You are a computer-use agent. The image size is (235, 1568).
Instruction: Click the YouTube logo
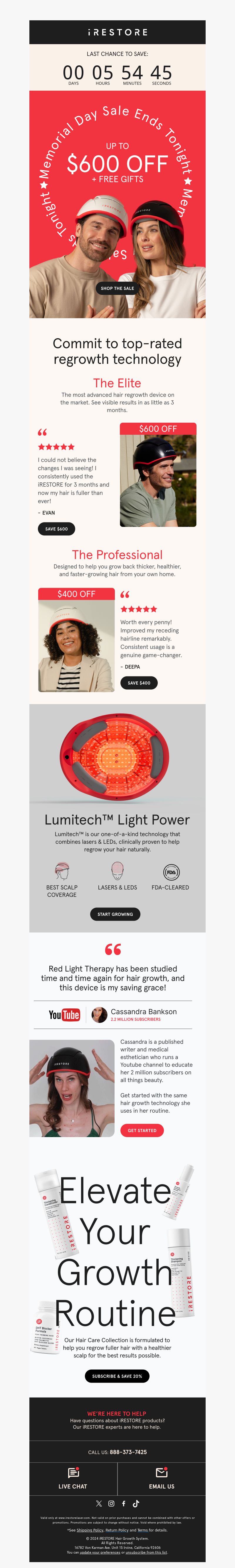(x=64, y=1015)
